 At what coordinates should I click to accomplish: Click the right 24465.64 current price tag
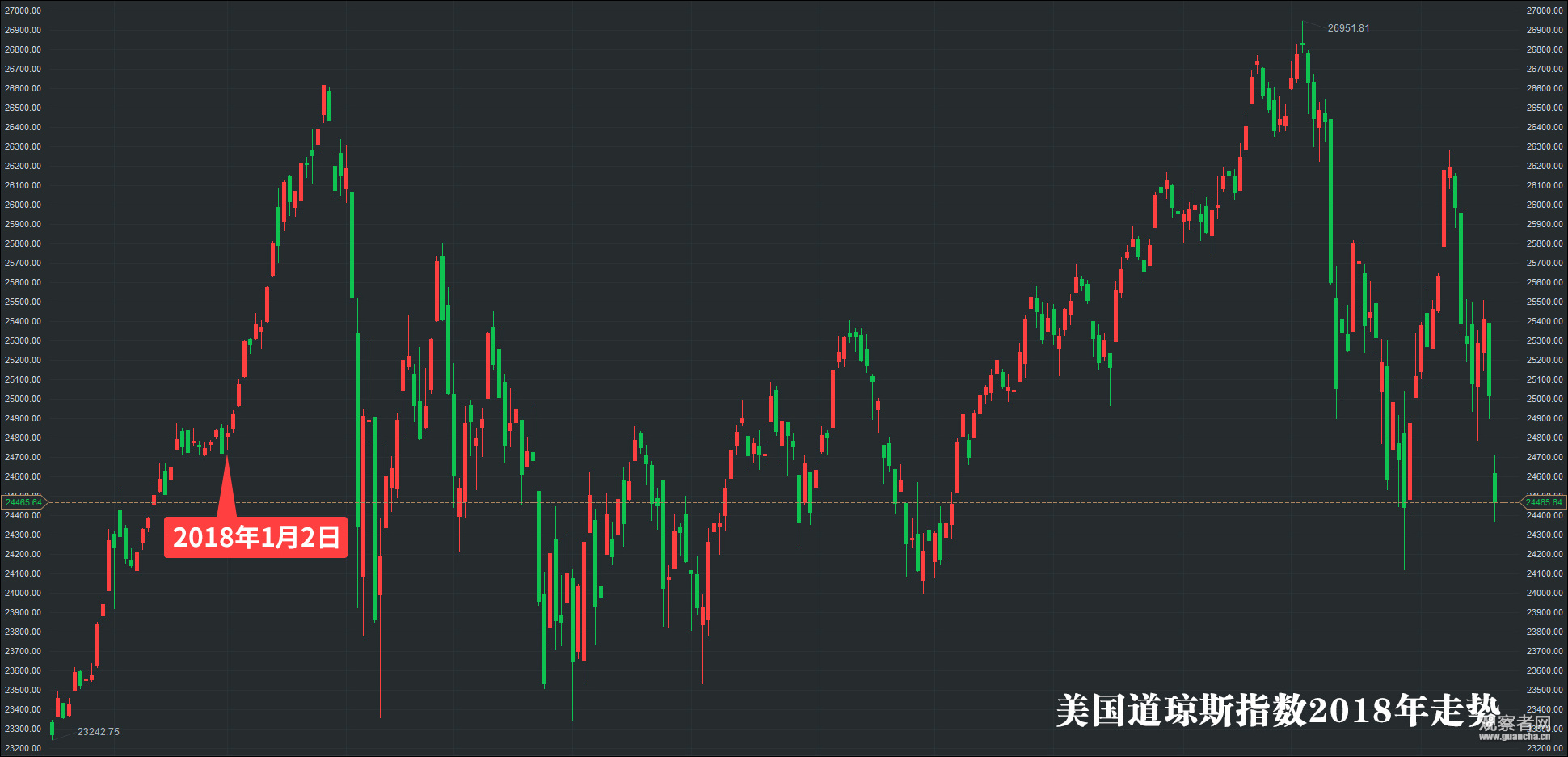pos(1544,502)
